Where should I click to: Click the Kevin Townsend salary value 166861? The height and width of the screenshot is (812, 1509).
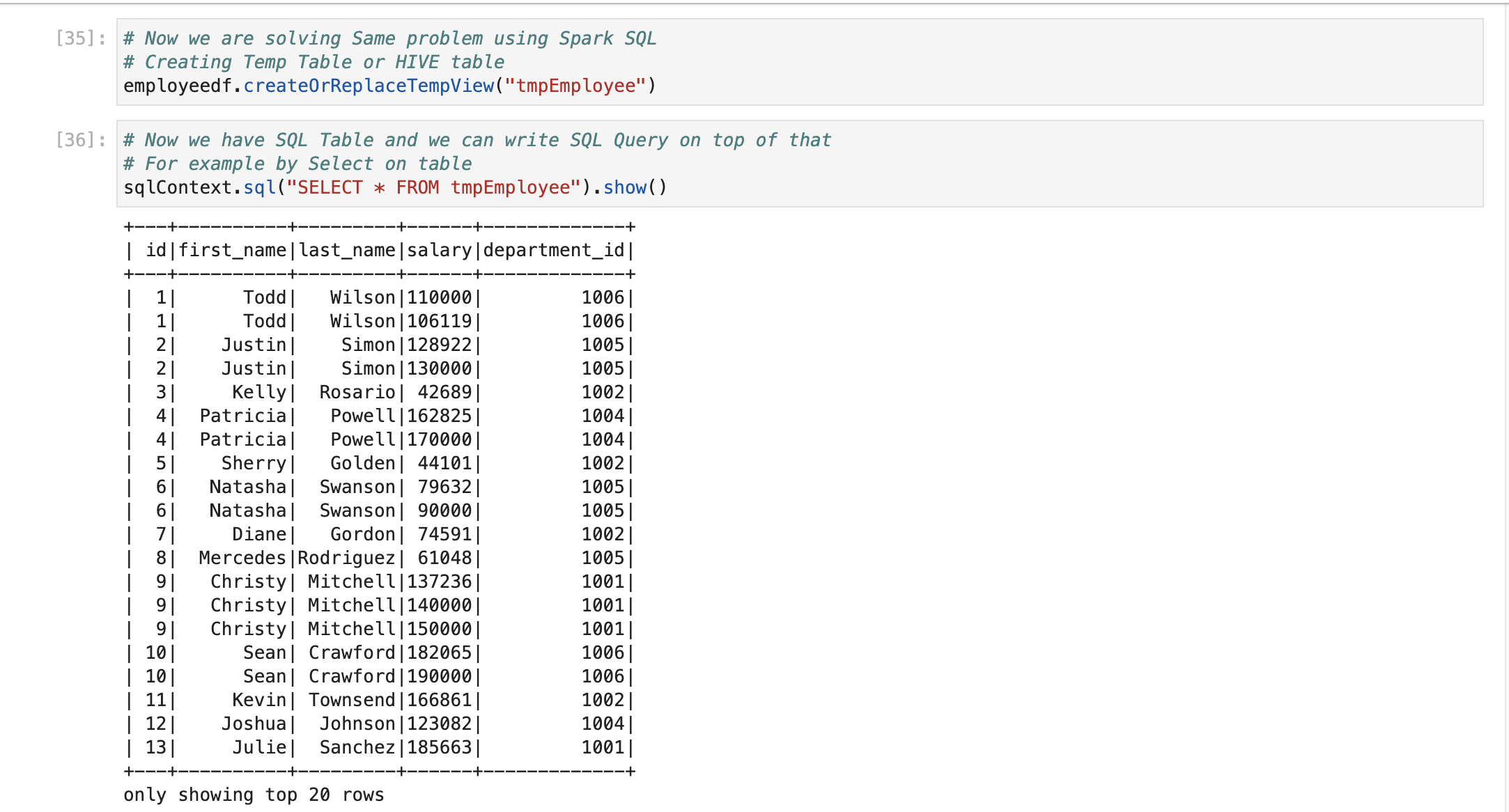click(x=440, y=700)
